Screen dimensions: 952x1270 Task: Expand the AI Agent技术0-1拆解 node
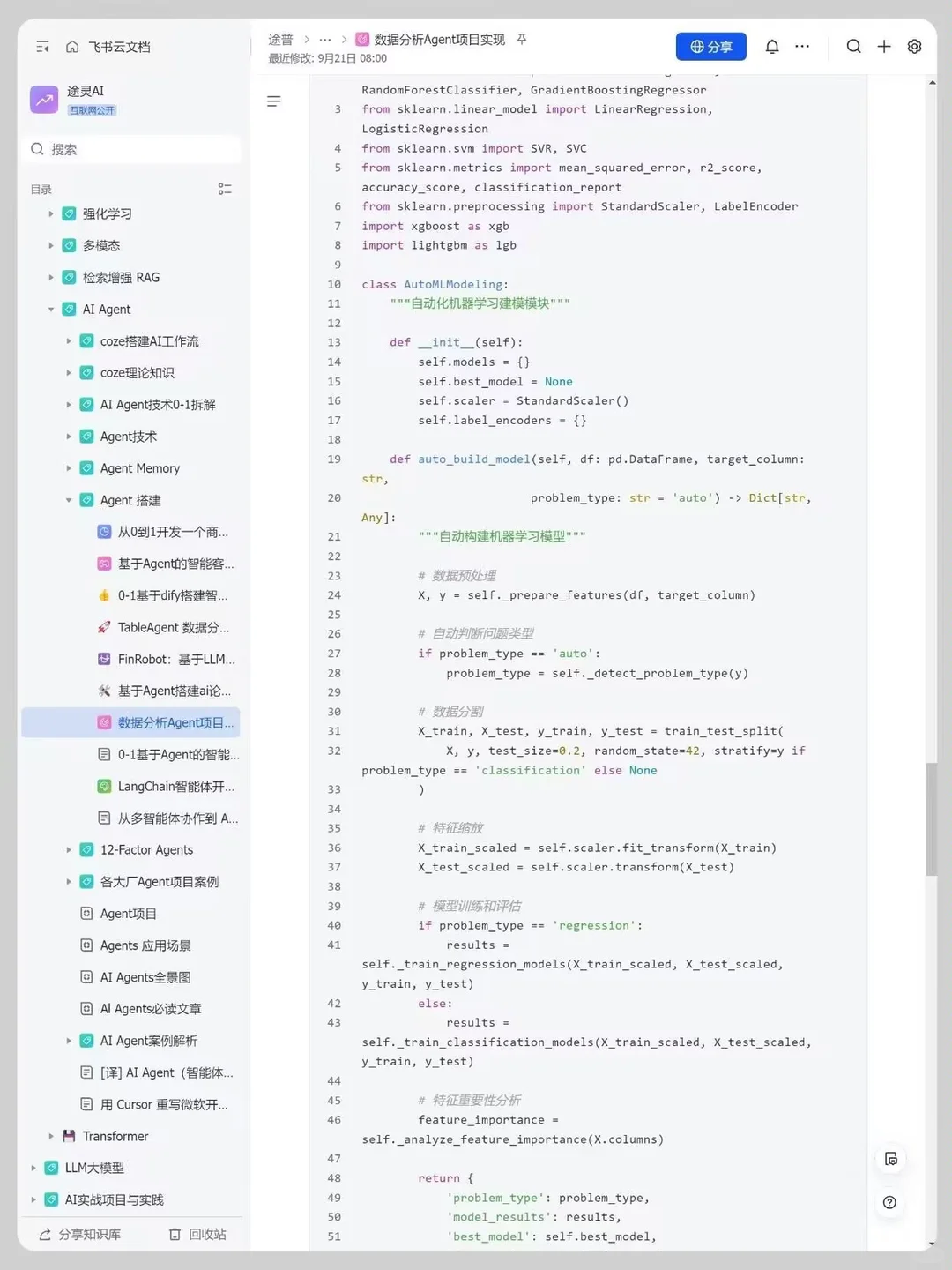click(x=69, y=405)
